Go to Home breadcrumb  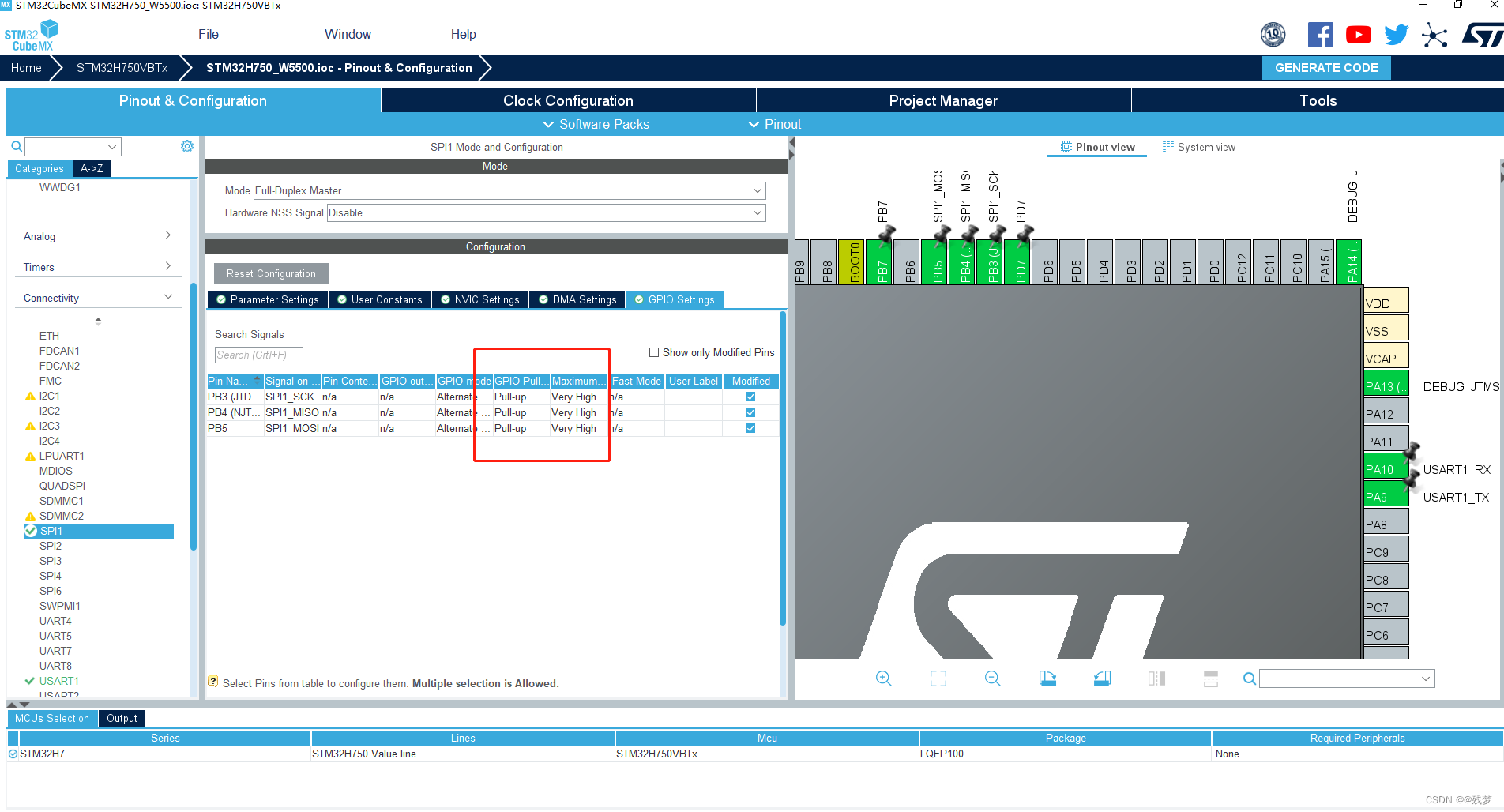[26, 68]
